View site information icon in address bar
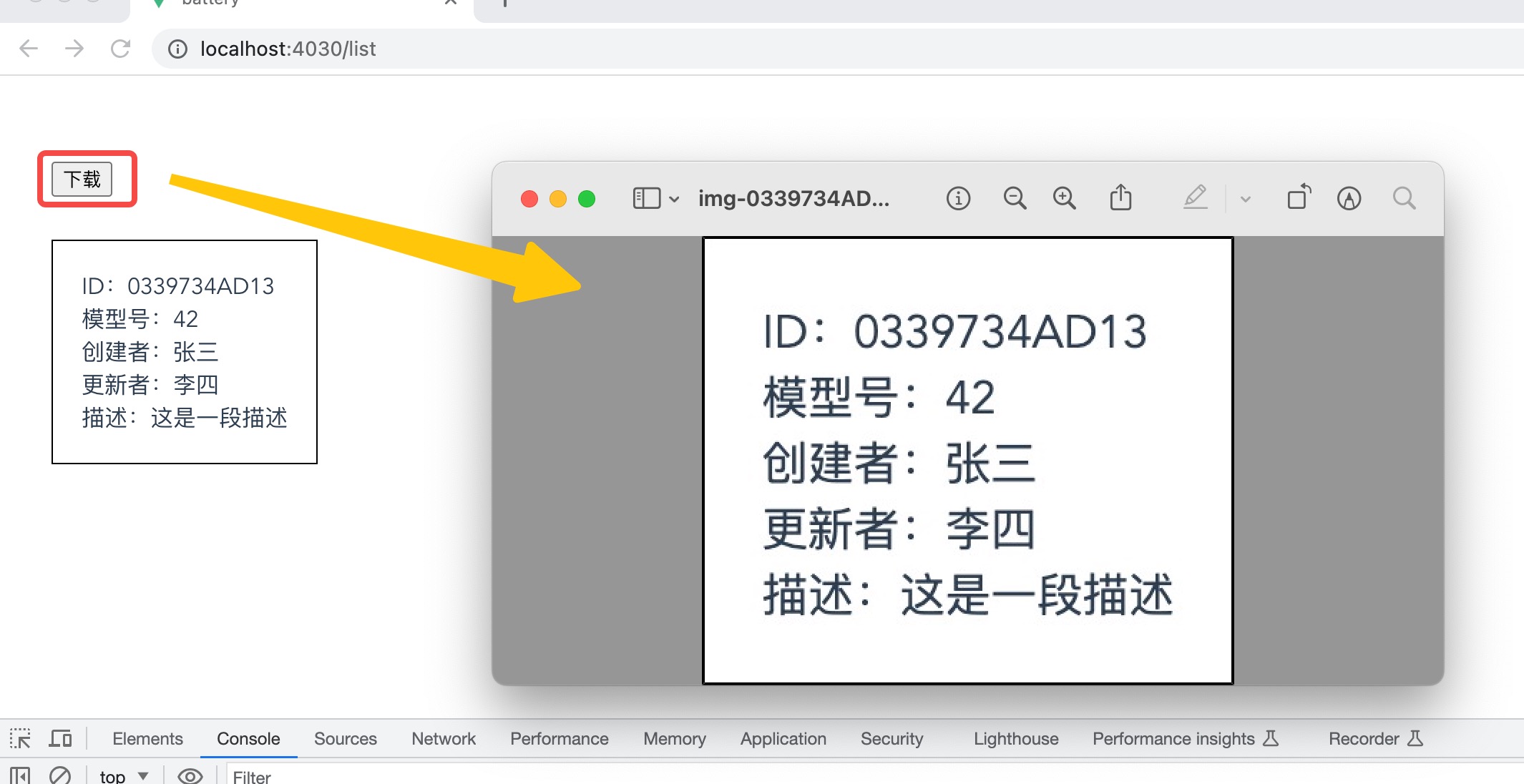 [x=177, y=49]
